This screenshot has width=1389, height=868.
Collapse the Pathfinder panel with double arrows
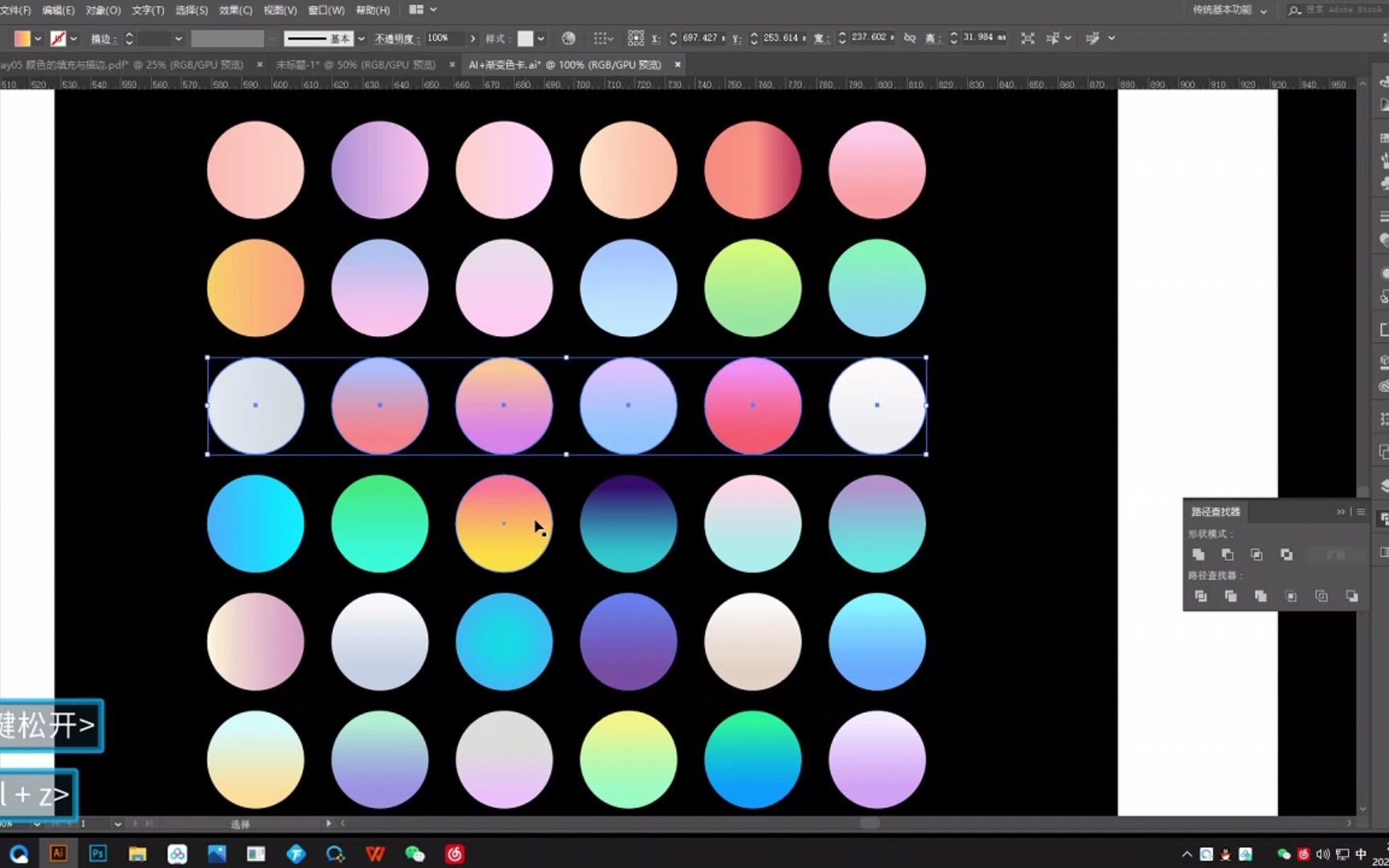pos(1340,512)
